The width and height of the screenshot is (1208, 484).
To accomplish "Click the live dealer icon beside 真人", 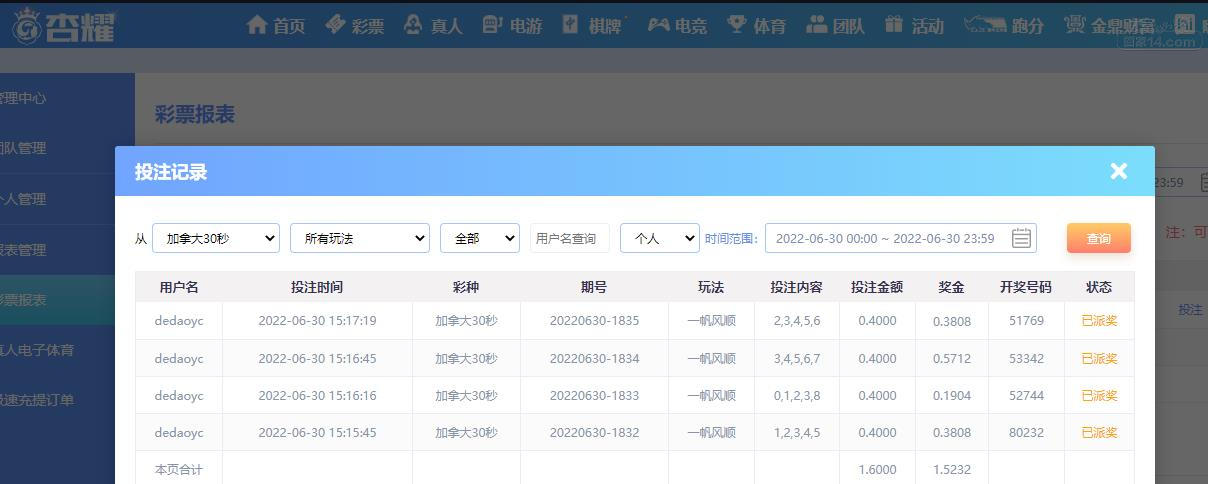I will tap(413, 24).
